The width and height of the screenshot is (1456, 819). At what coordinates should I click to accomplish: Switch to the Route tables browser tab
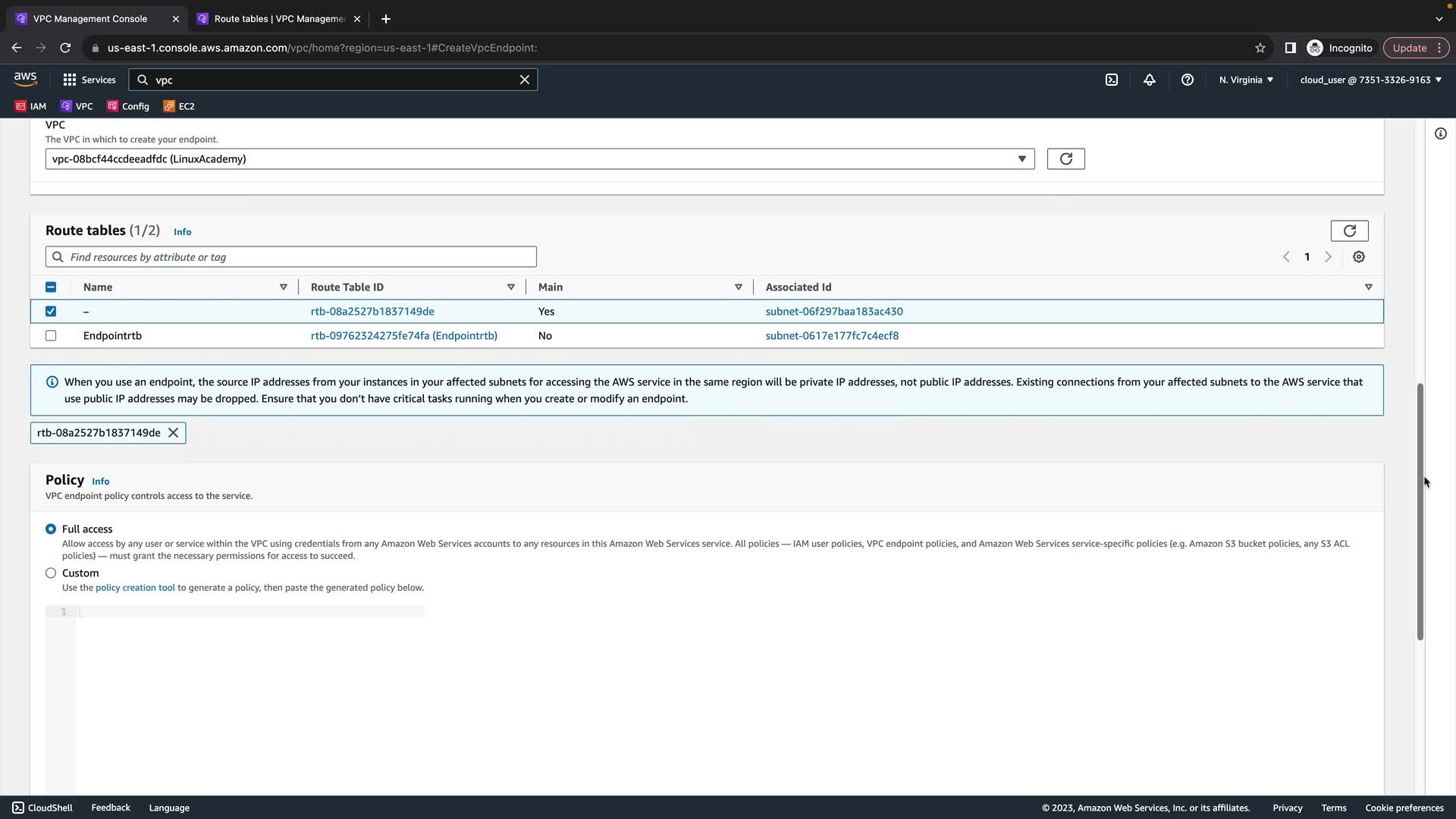point(279,18)
